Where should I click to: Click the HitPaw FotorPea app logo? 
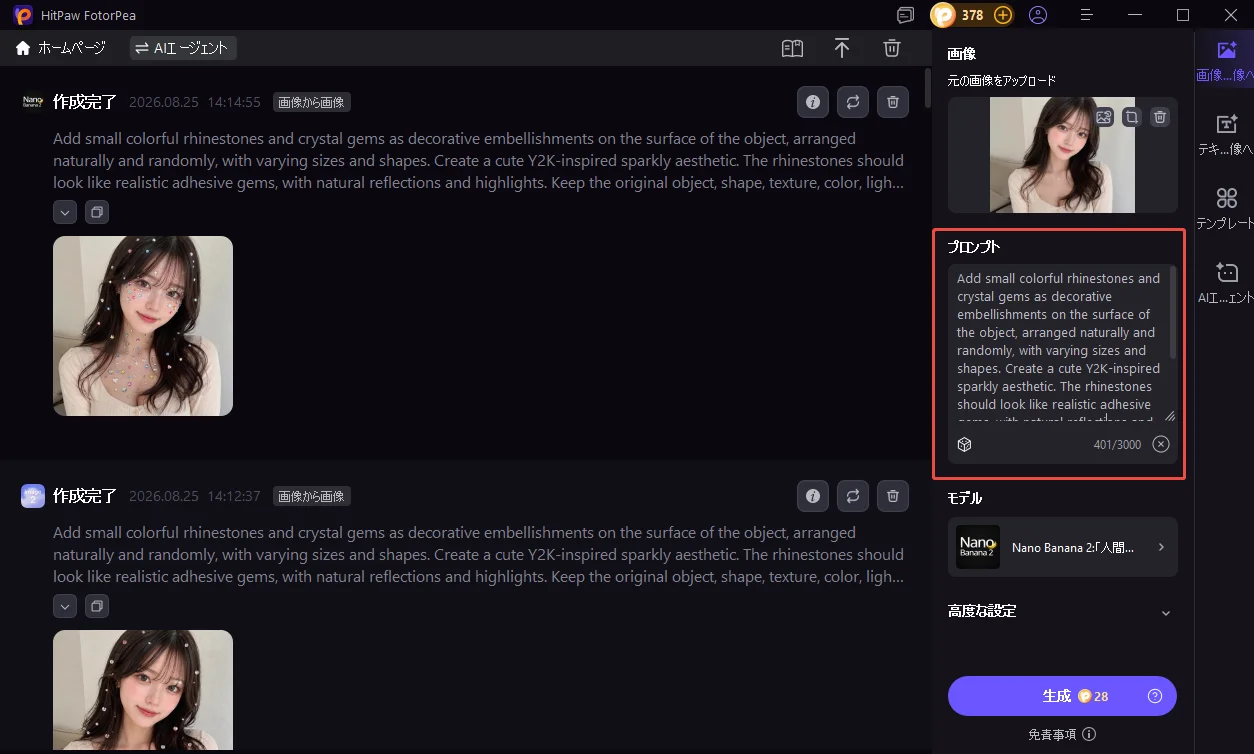[x=23, y=15]
